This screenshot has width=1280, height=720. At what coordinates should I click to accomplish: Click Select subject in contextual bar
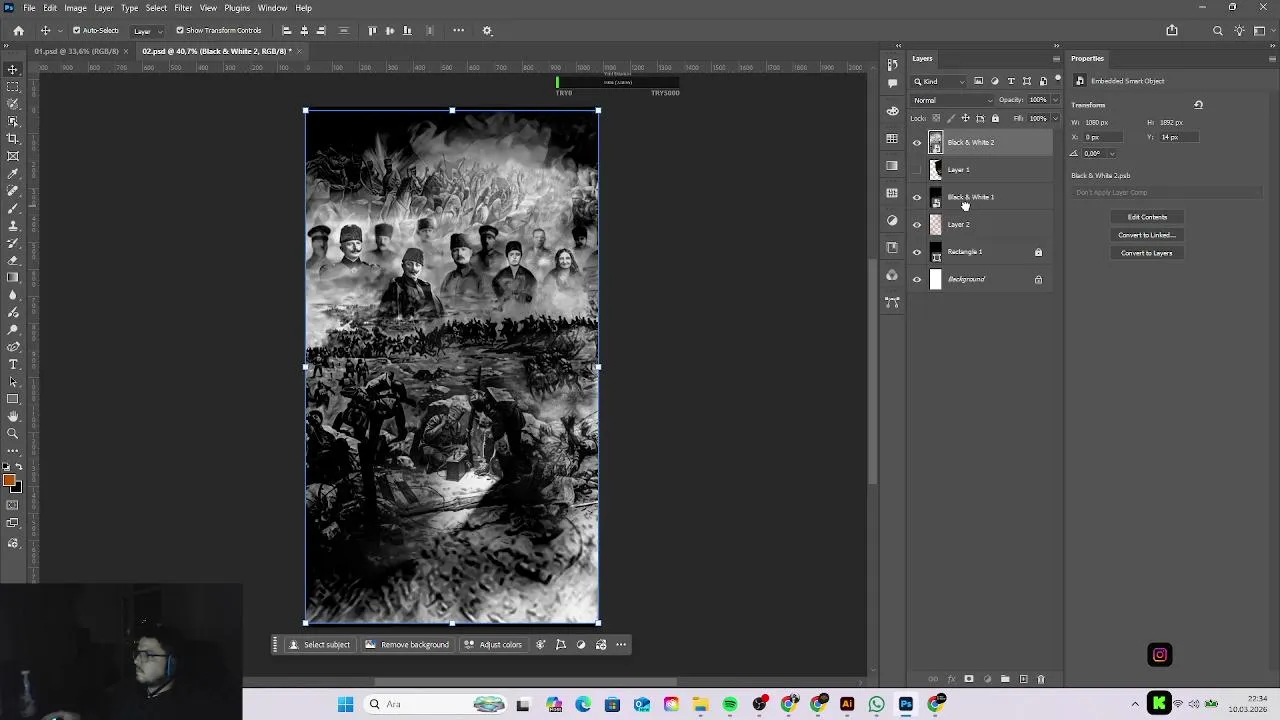pyautogui.click(x=319, y=645)
